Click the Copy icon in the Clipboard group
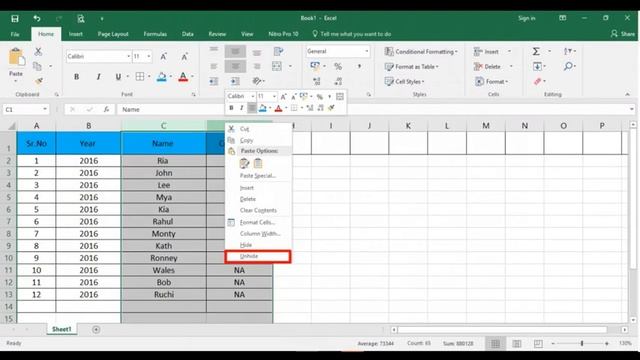Viewport: 640px width, 360px height. coord(38,66)
